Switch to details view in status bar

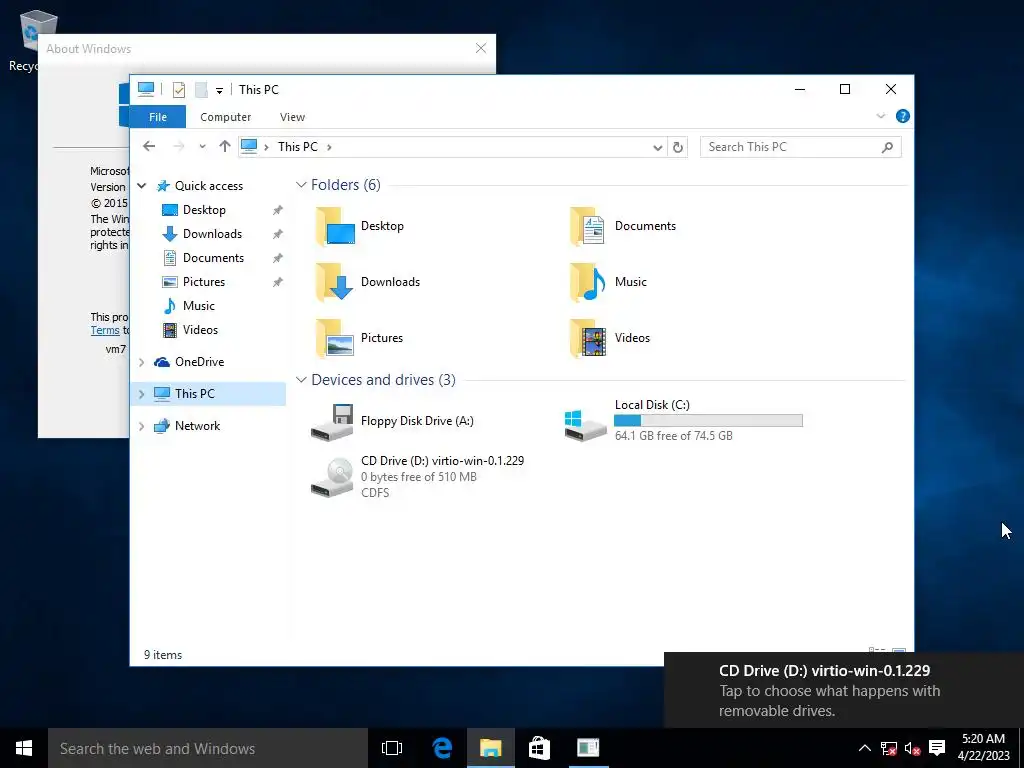(x=876, y=652)
